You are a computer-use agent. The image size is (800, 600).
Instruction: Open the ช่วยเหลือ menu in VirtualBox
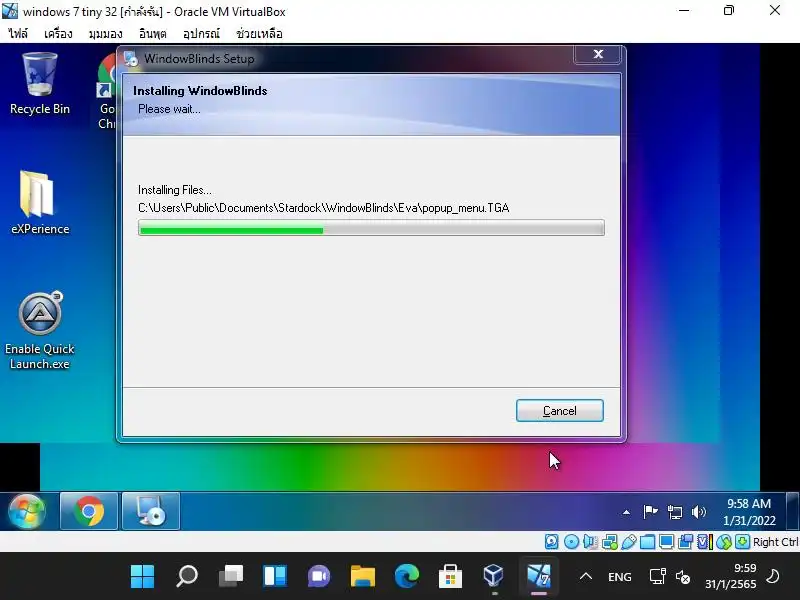pyautogui.click(x=259, y=34)
